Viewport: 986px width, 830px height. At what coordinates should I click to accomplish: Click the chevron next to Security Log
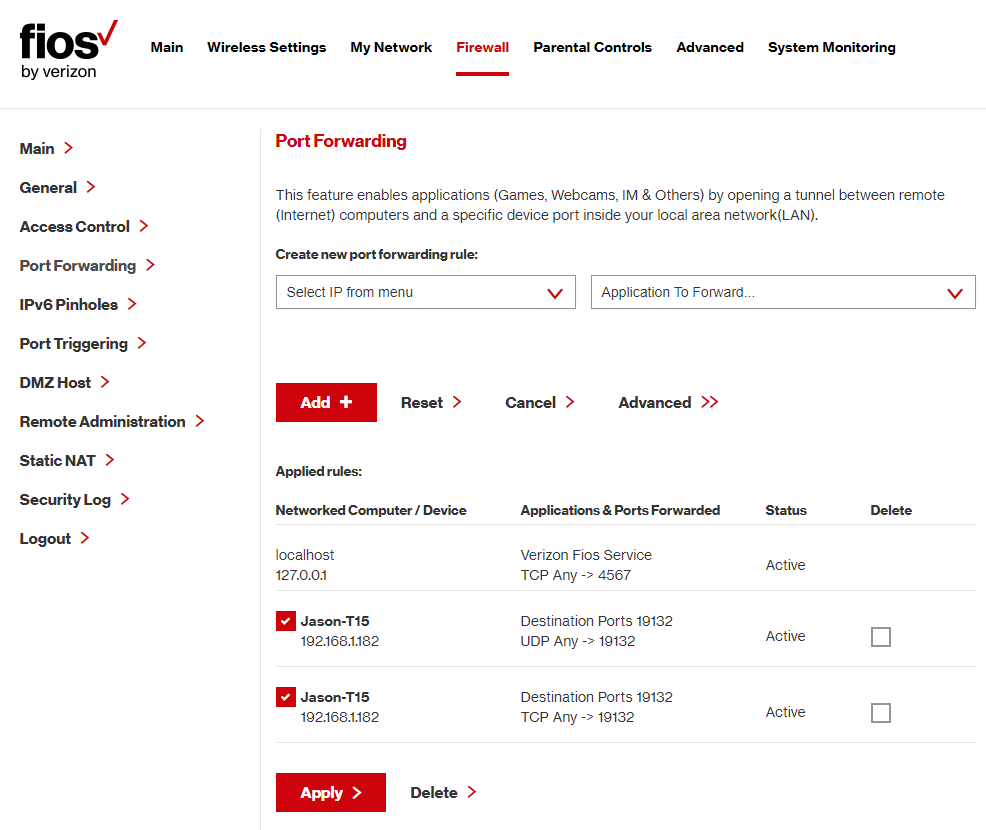pos(125,499)
